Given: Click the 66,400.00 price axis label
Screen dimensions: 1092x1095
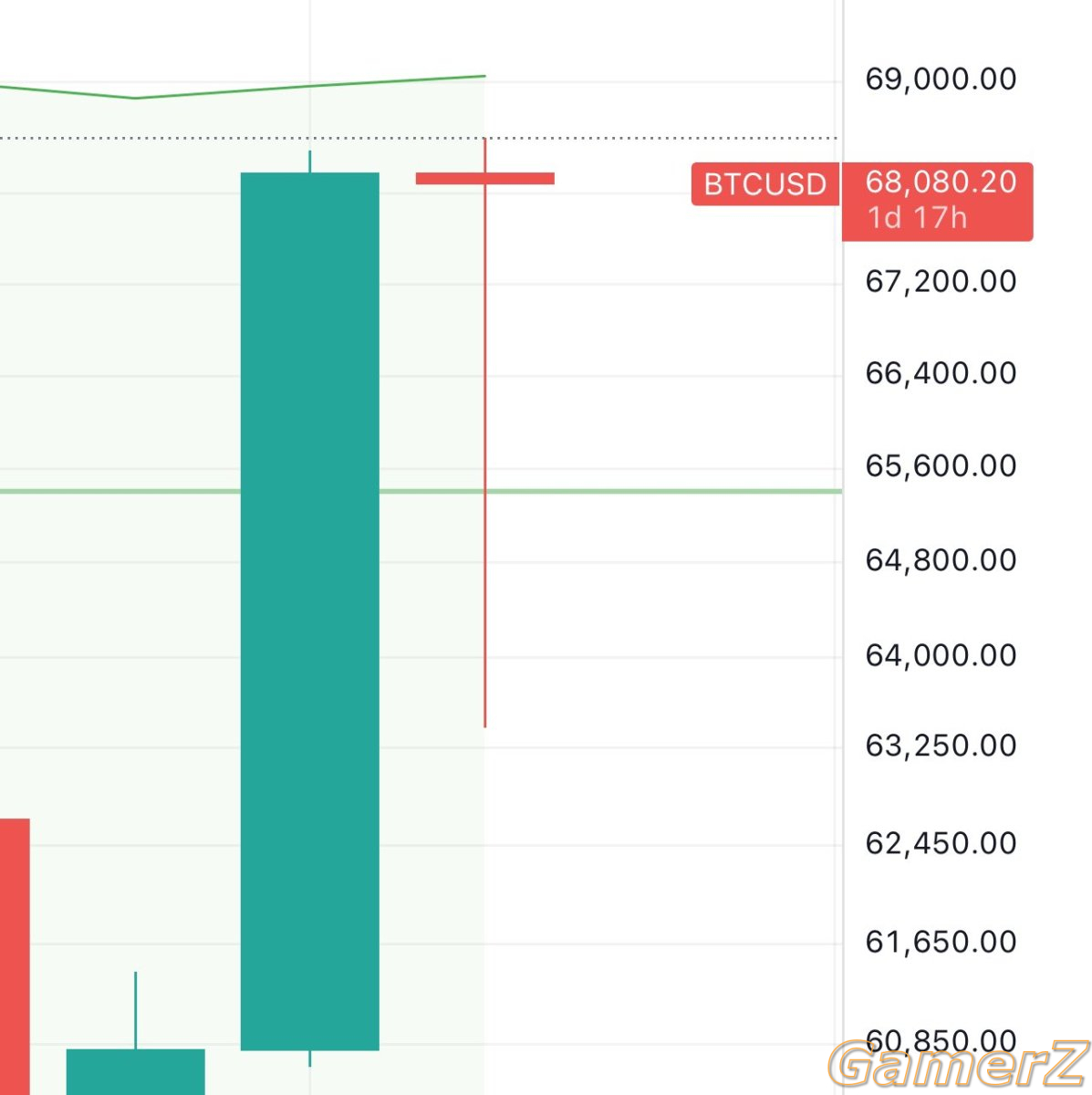Looking at the screenshot, I should [940, 373].
